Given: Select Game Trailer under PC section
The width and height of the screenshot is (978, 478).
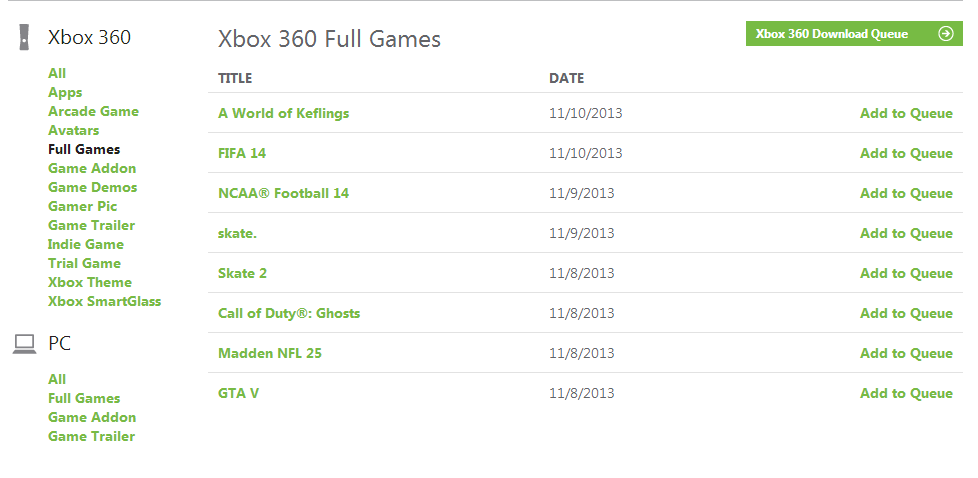Looking at the screenshot, I should click(92, 436).
